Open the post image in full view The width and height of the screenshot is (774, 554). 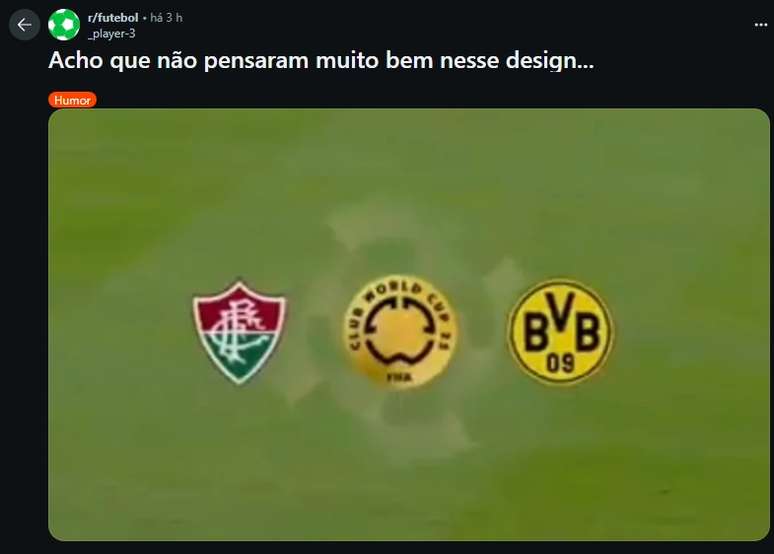(x=409, y=324)
